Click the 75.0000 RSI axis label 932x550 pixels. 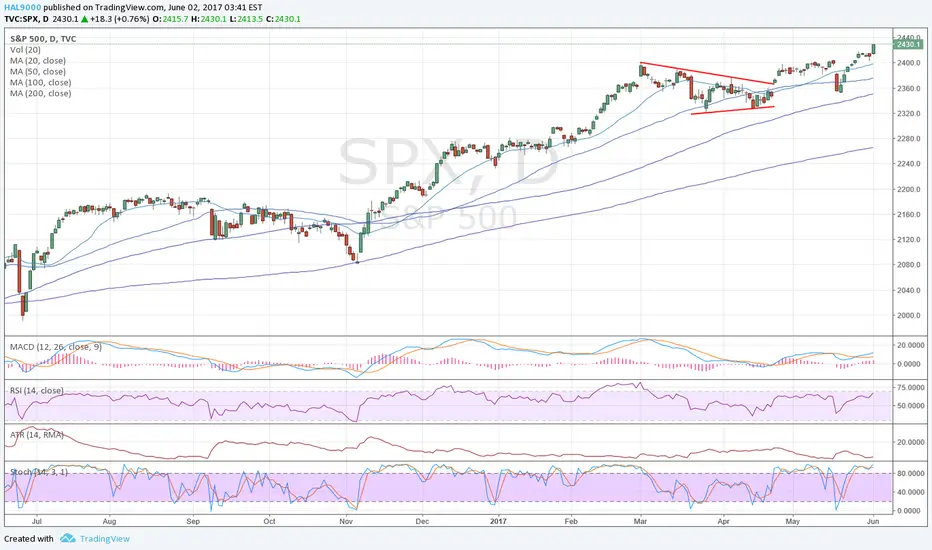[910, 388]
